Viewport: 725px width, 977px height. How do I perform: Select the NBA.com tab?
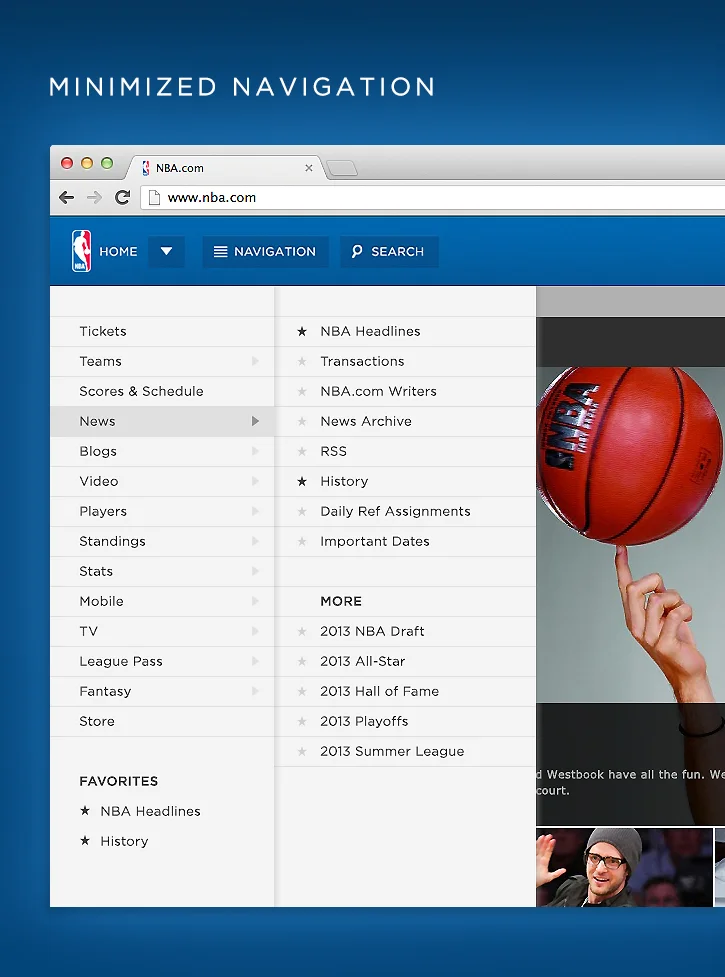click(x=227, y=168)
